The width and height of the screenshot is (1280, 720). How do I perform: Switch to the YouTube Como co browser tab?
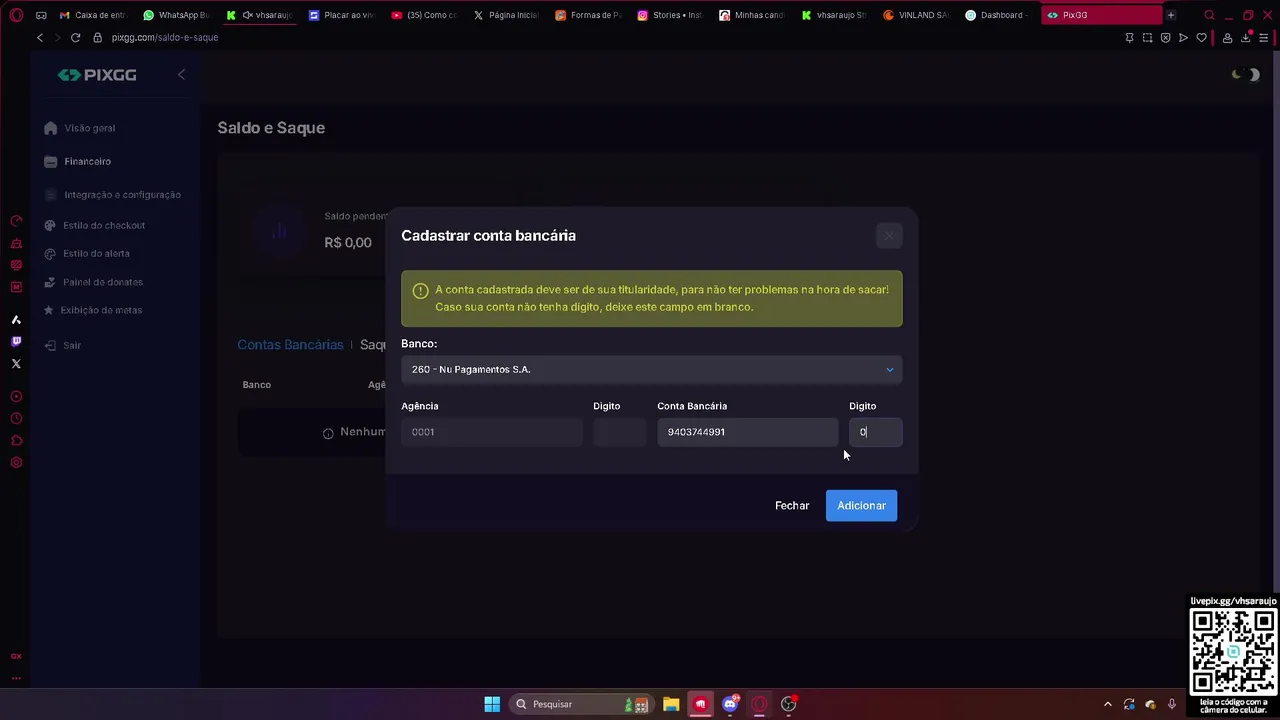[424, 15]
